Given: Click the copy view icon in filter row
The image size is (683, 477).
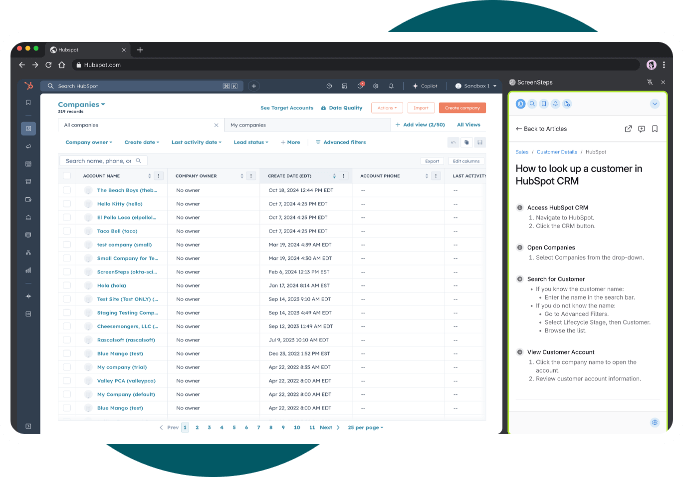Looking at the screenshot, I should click(x=467, y=142).
